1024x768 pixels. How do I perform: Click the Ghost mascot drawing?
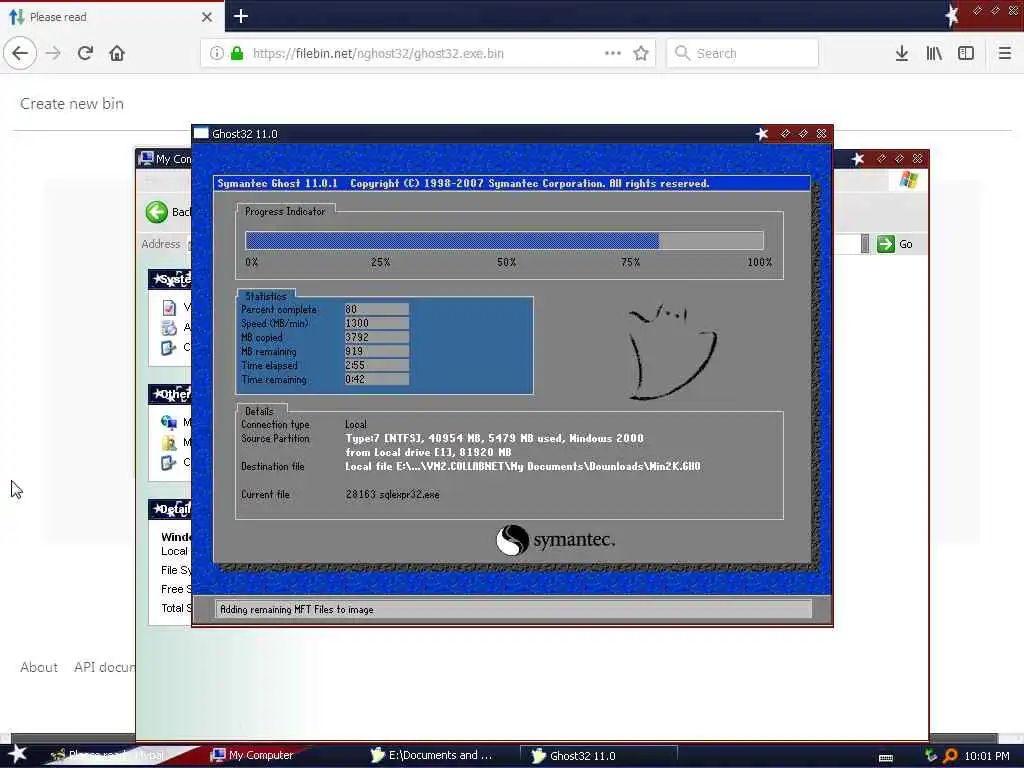click(x=671, y=351)
